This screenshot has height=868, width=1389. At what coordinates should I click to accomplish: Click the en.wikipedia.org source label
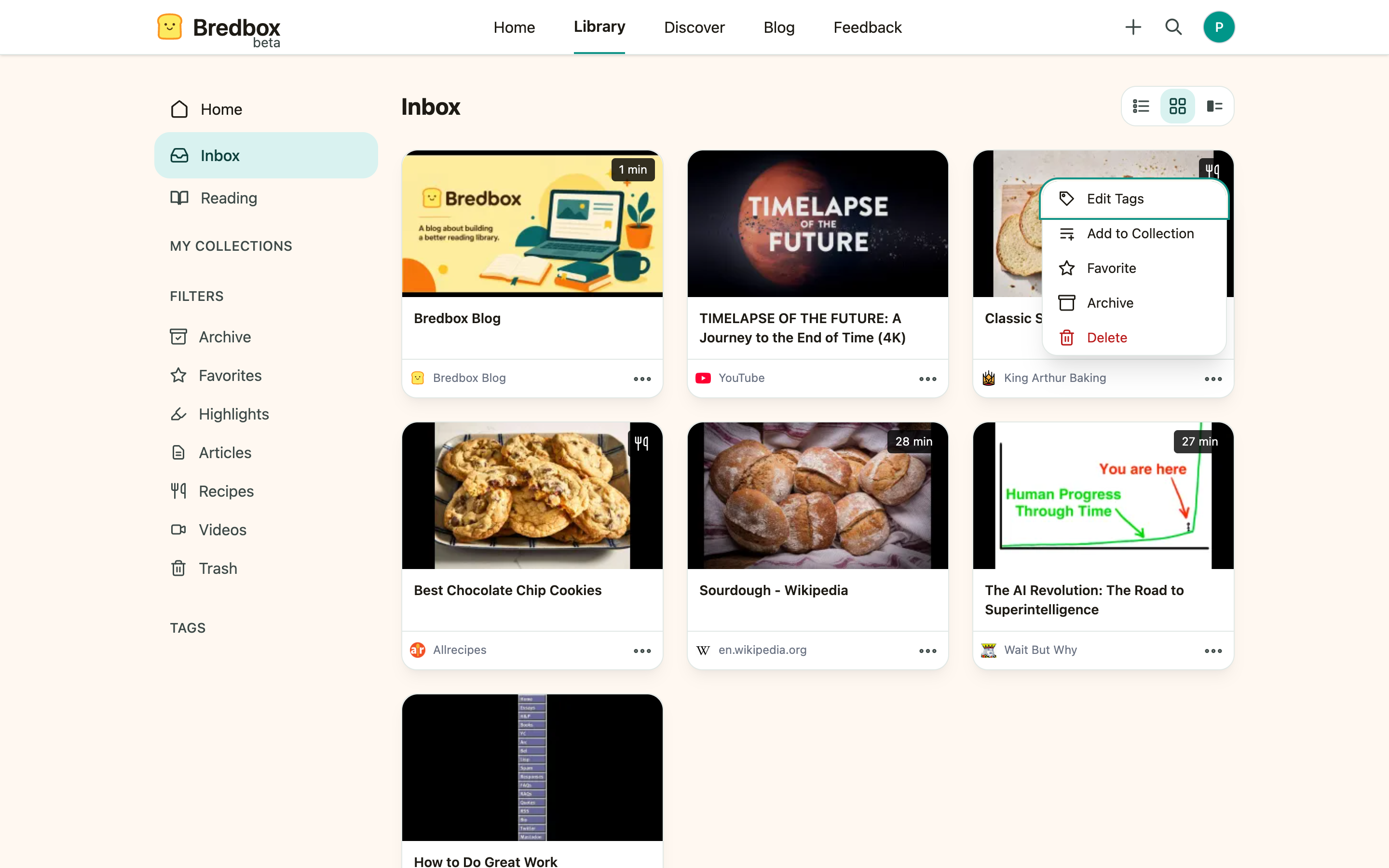coord(762,650)
